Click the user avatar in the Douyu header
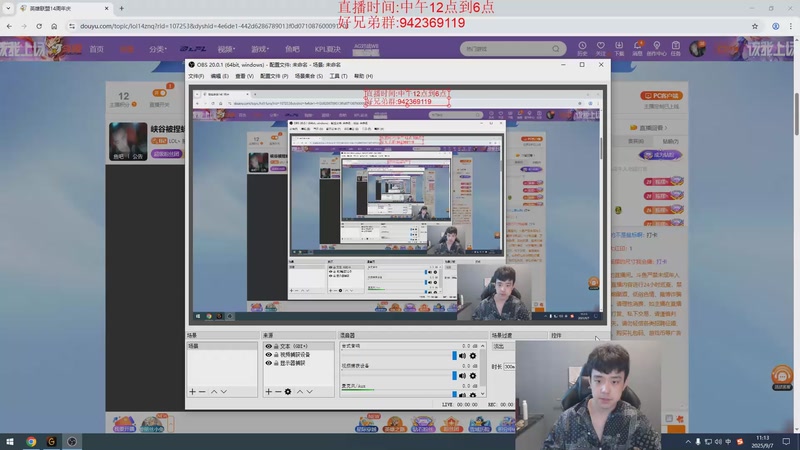The height and width of the screenshot is (450, 800). (x=697, y=48)
